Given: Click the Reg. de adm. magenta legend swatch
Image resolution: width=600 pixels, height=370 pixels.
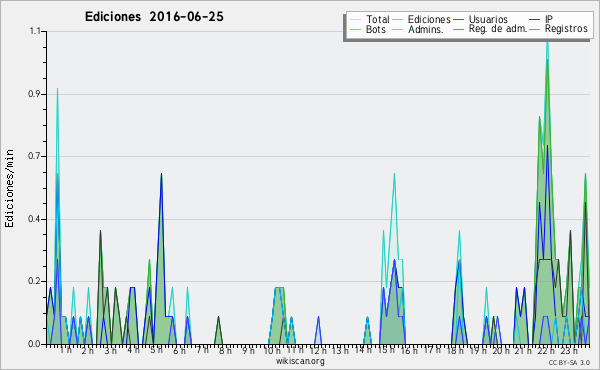Looking at the screenshot, I should pyautogui.click(x=458, y=29).
